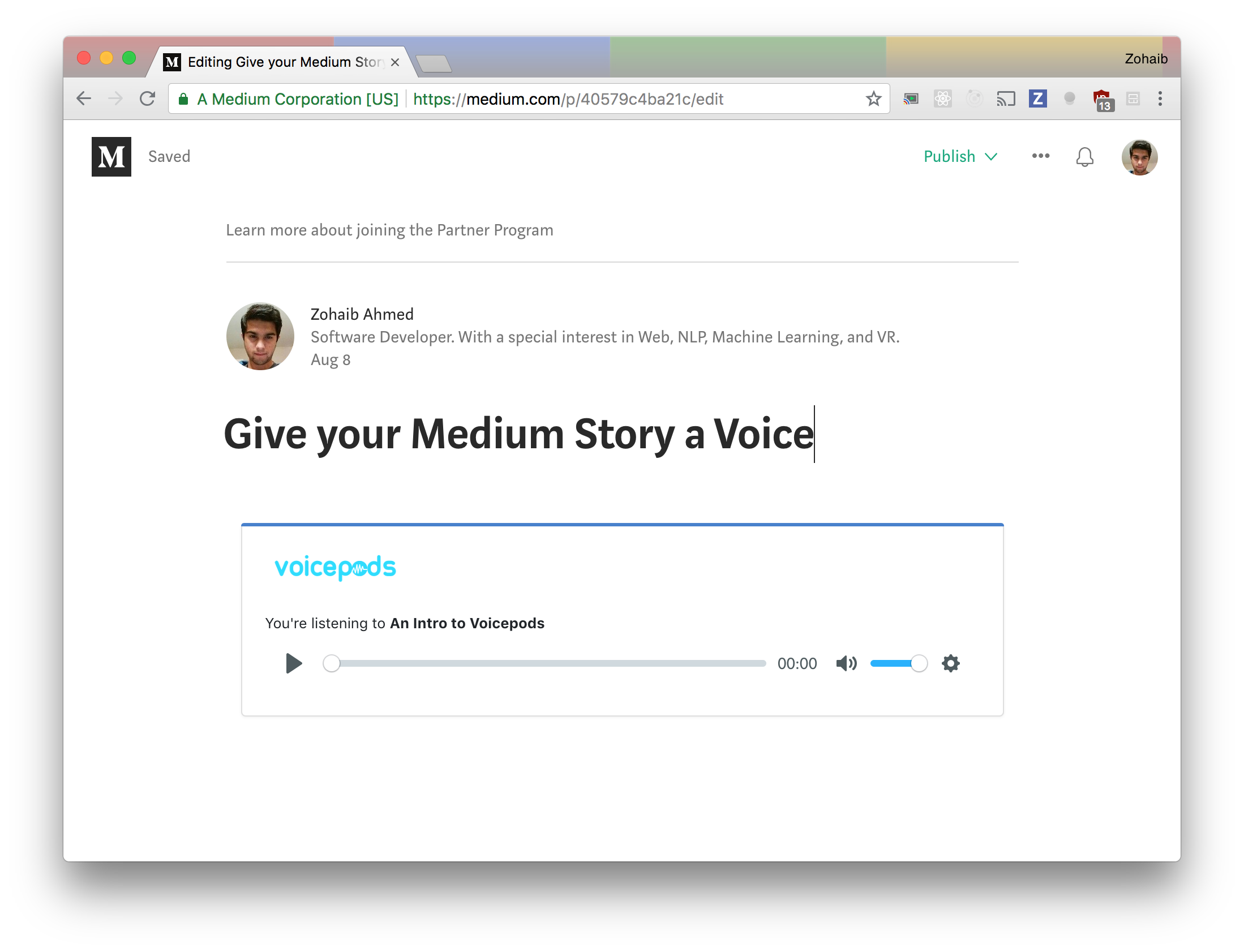Open the Chrome three-dot menu
Viewport: 1244px width, 952px height.
[1160, 98]
